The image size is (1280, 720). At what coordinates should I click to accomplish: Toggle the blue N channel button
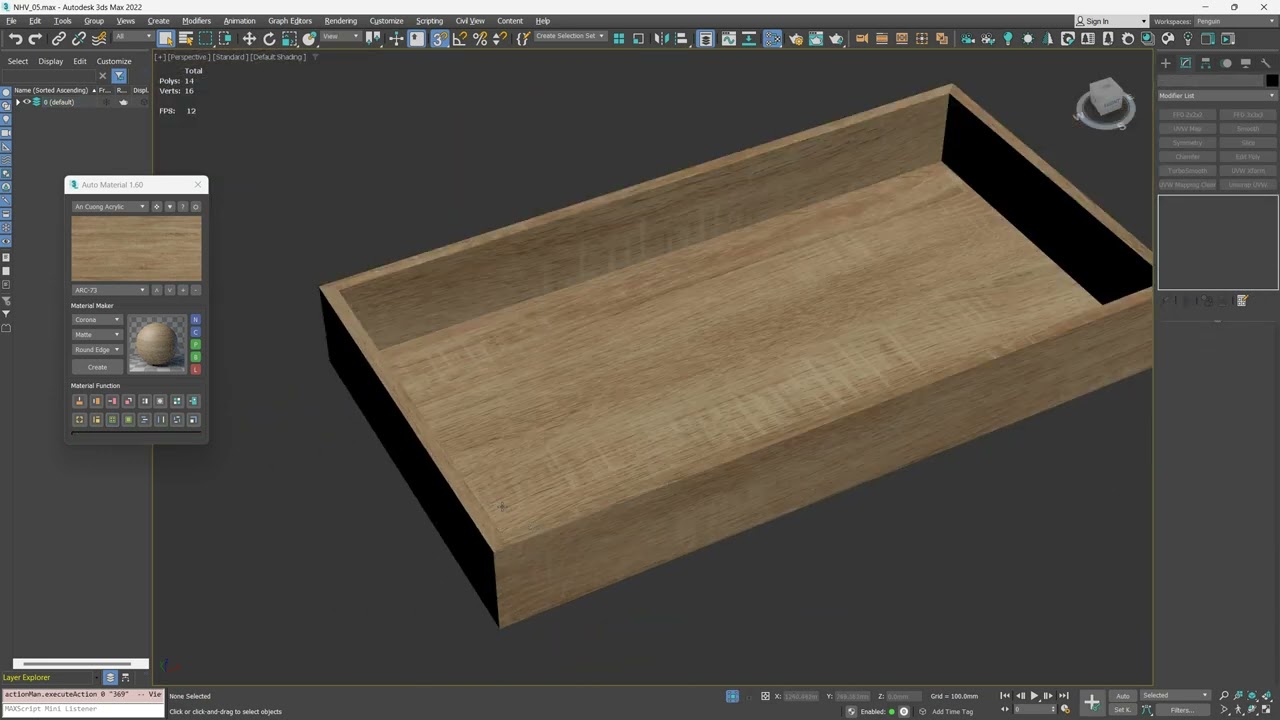[x=196, y=319]
